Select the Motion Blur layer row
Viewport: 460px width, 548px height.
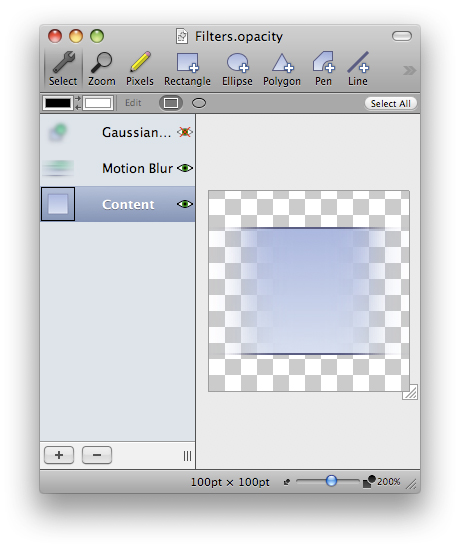click(118, 168)
